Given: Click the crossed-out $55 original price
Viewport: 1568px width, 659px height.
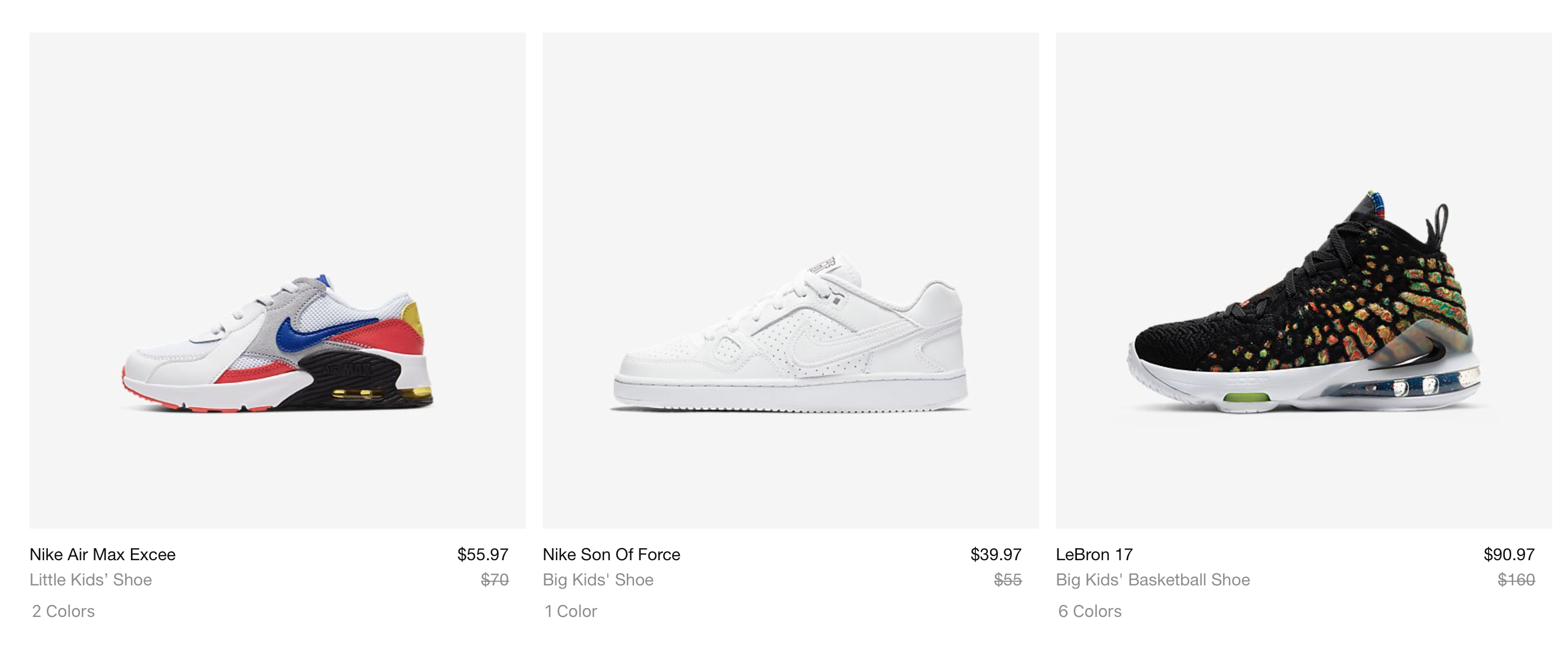Looking at the screenshot, I should (1008, 580).
